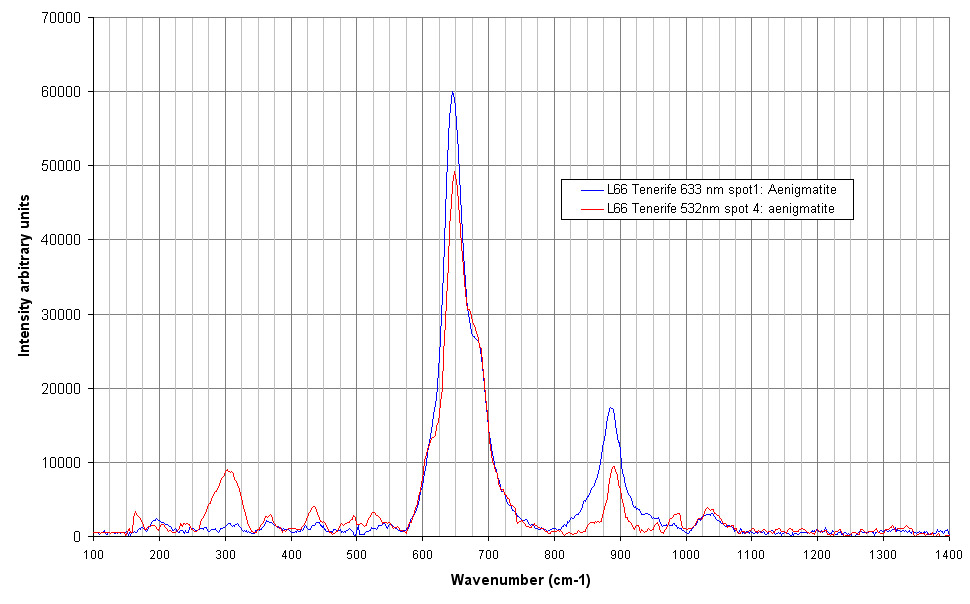Click the blue 633 nm spot1 legend entry
The height and width of the screenshot is (604, 970).
(720, 188)
